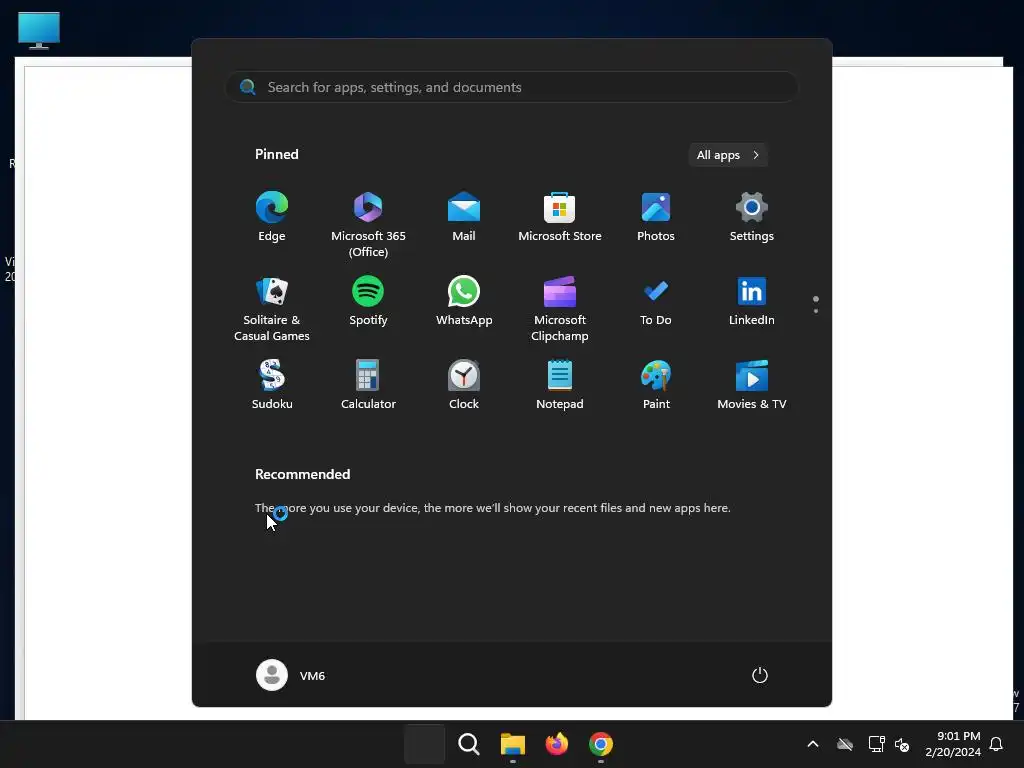The width and height of the screenshot is (1024, 768).
Task: Launch Solitaire & Casual Games
Action: point(272,308)
